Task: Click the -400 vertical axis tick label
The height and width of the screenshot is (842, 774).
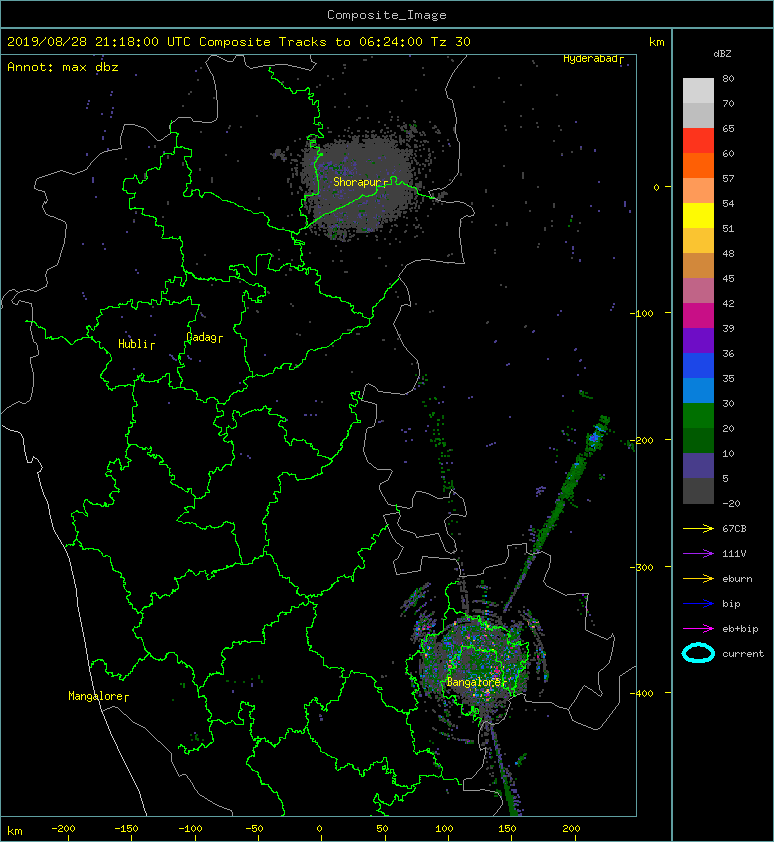Action: coord(641,693)
